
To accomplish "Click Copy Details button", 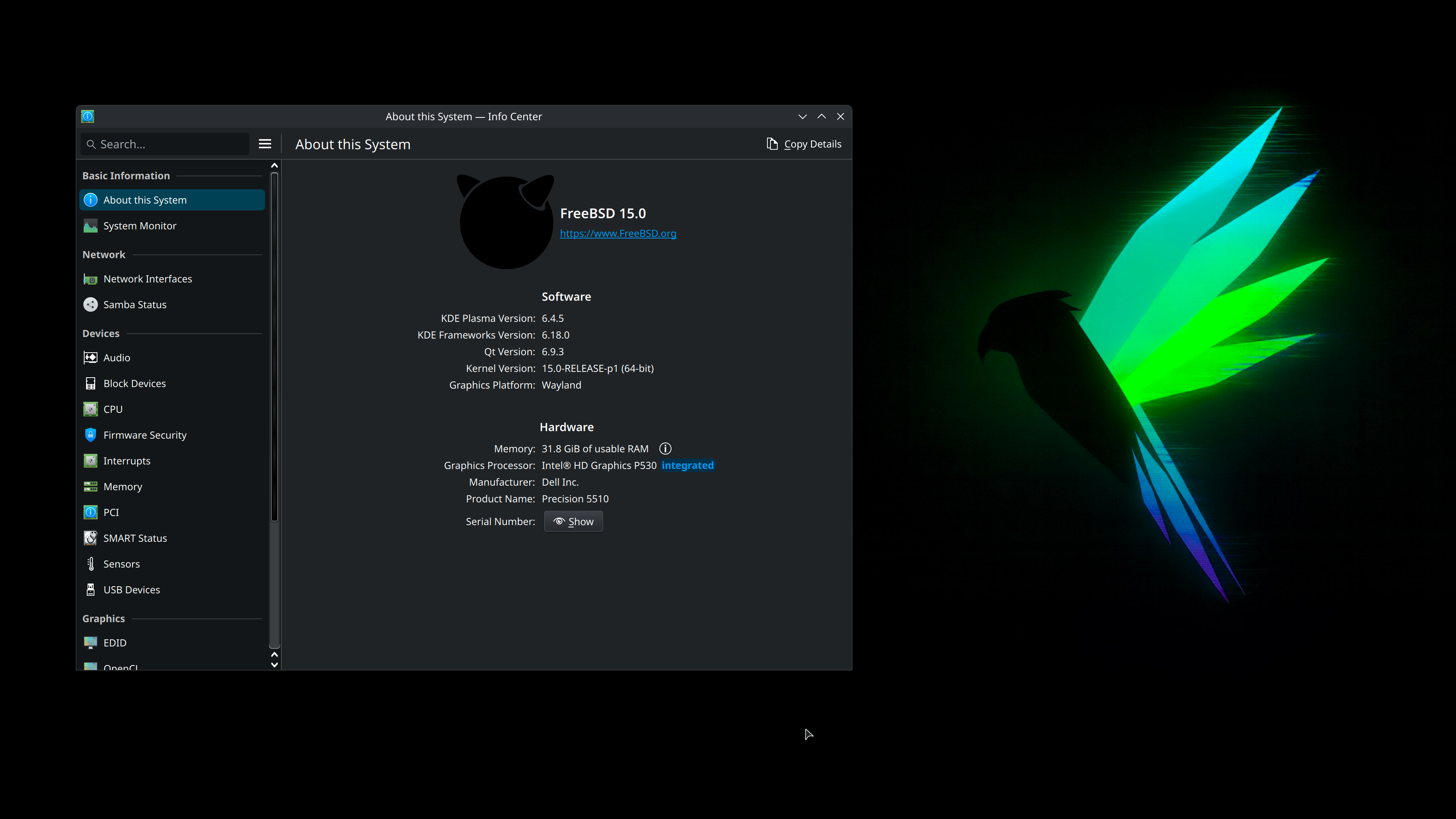I will pos(804,144).
